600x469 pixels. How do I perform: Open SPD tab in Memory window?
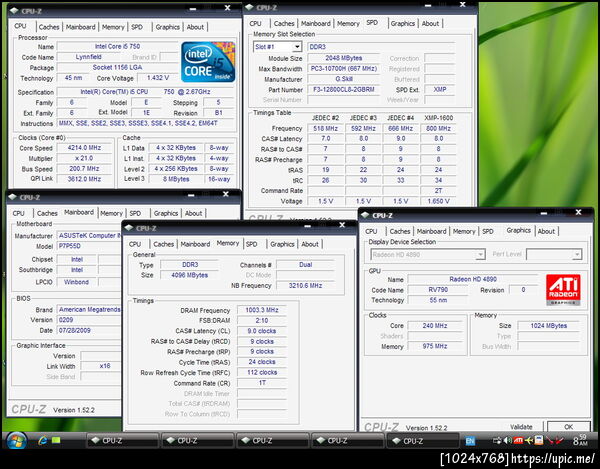[251, 244]
